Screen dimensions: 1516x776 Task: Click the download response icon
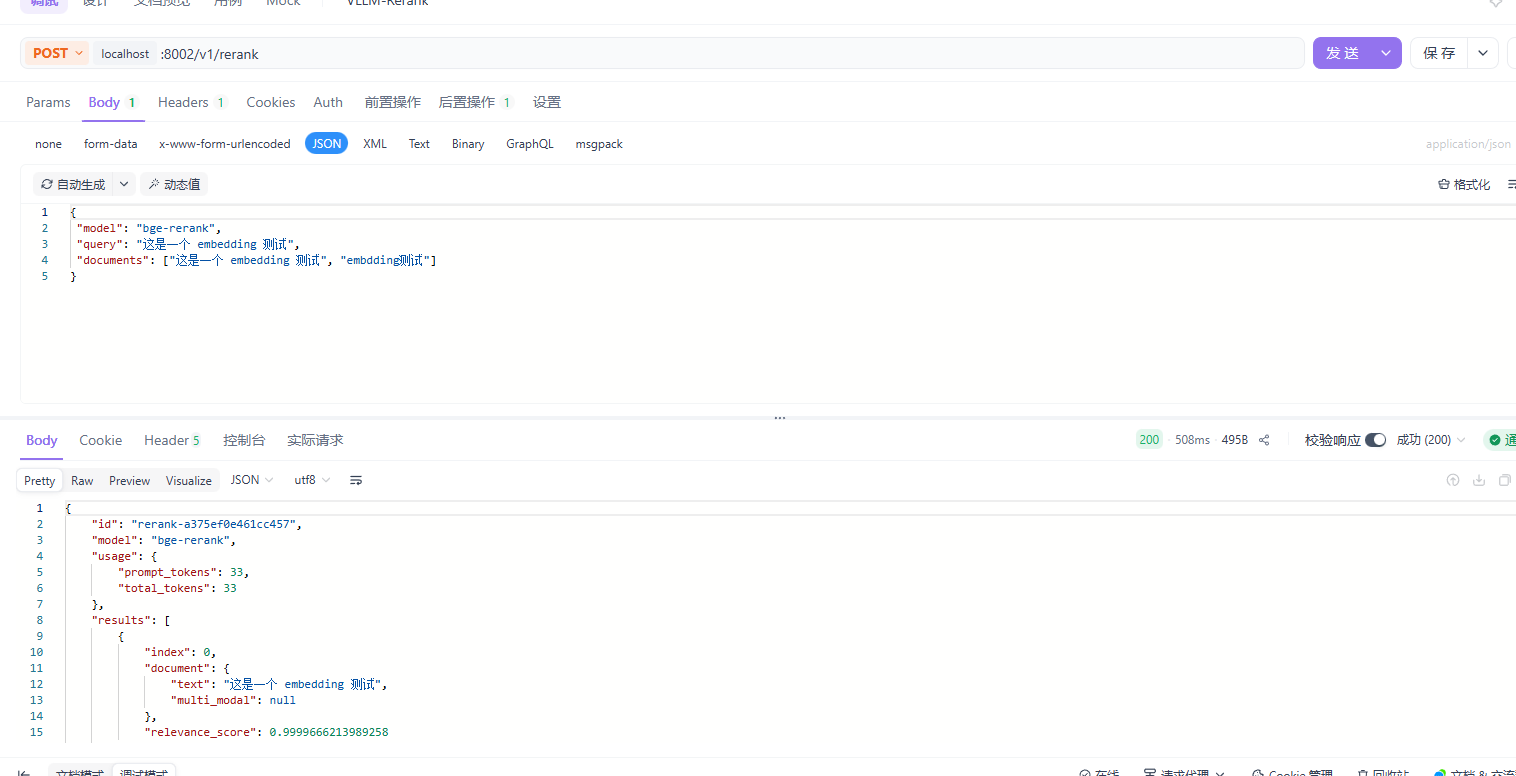coord(1479,481)
